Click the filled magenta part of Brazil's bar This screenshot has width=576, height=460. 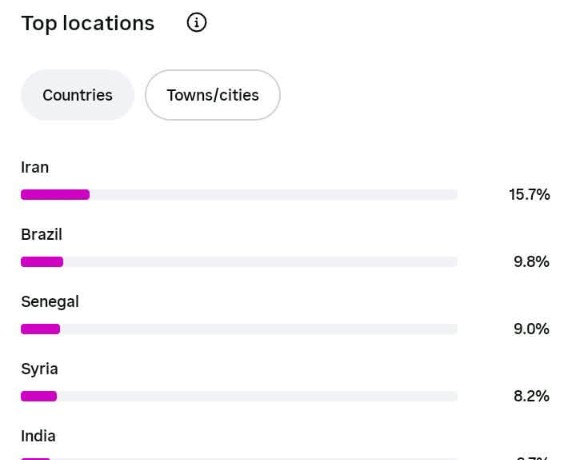42,262
